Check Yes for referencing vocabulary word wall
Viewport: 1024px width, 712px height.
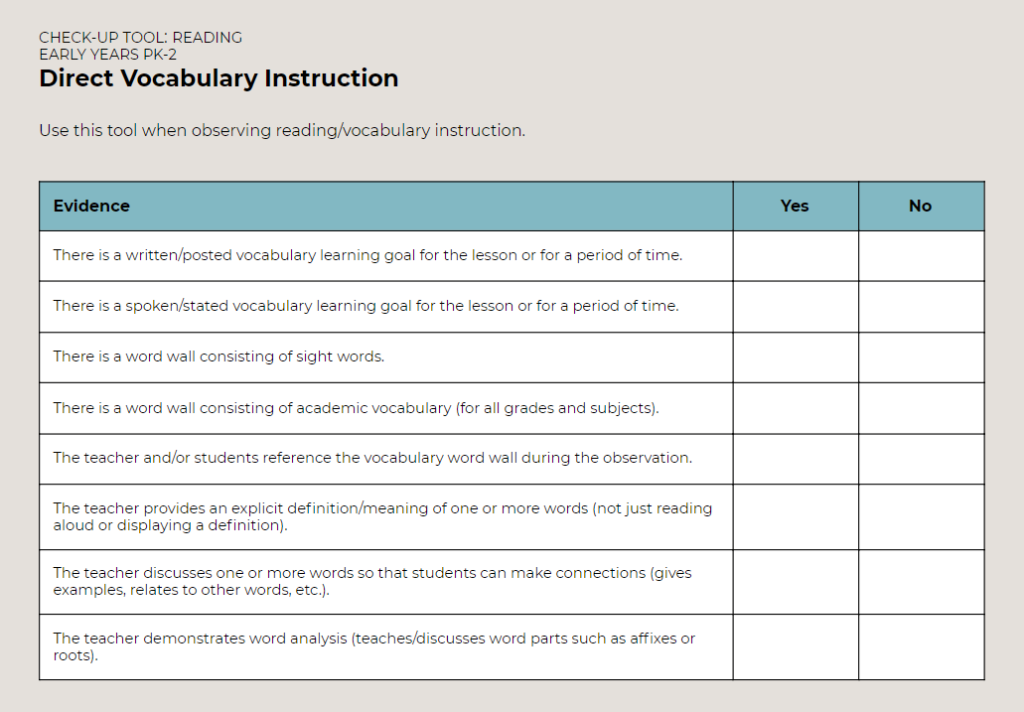[x=795, y=459]
